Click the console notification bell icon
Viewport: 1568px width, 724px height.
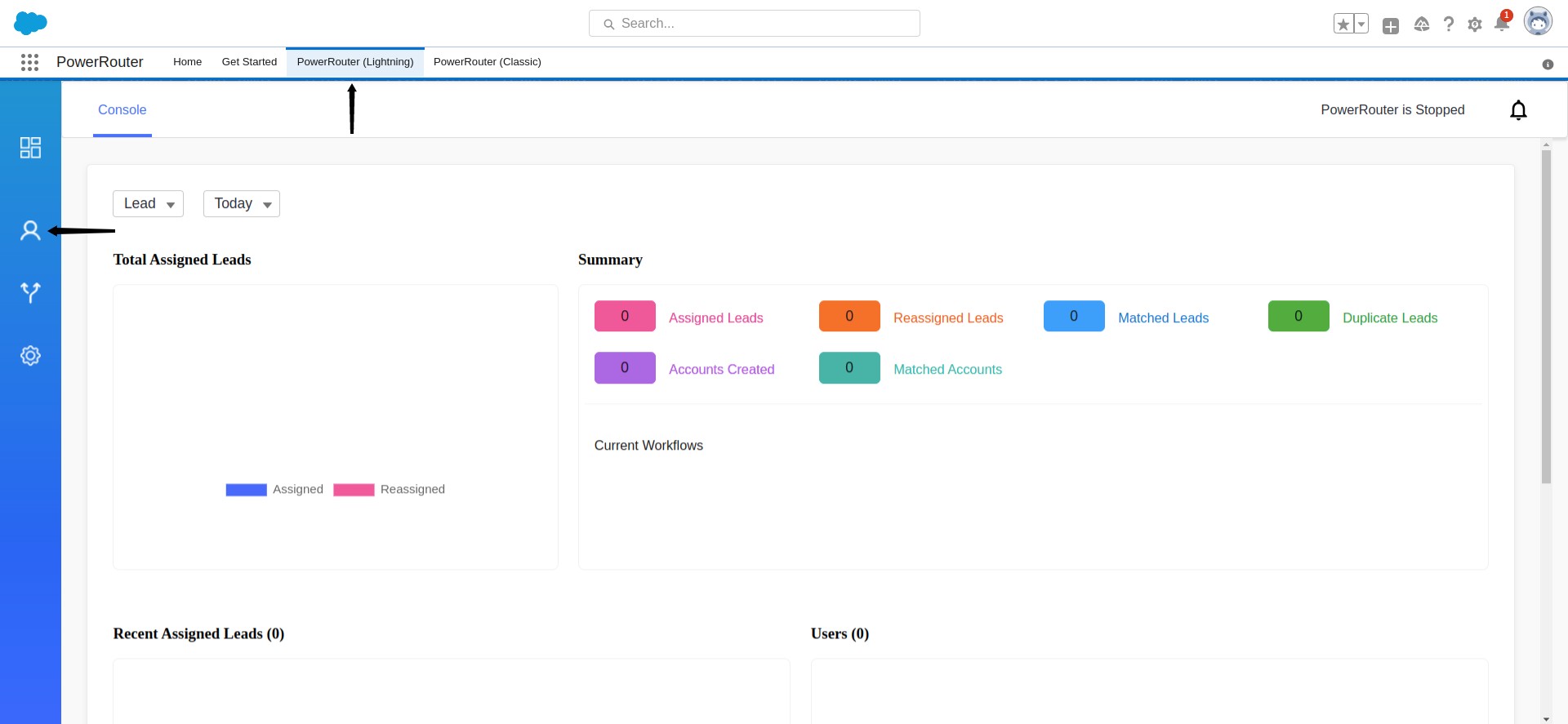click(1518, 110)
